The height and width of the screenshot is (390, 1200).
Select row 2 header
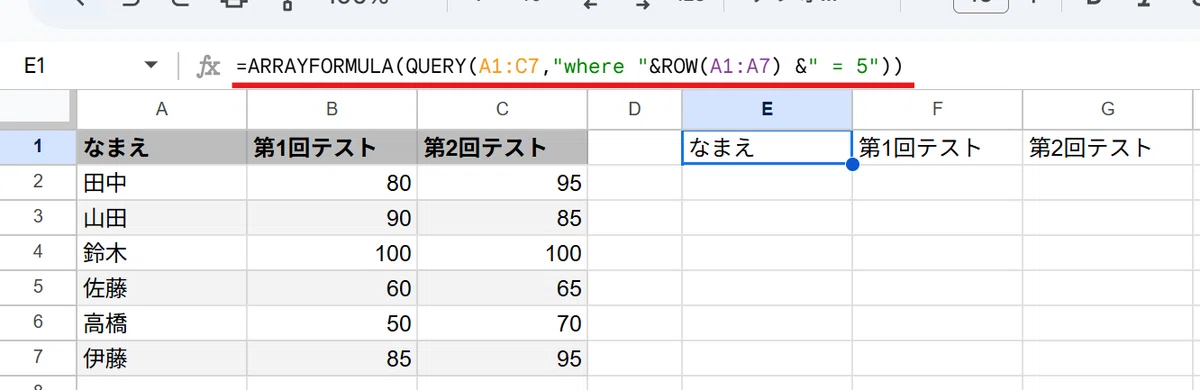(x=38, y=182)
